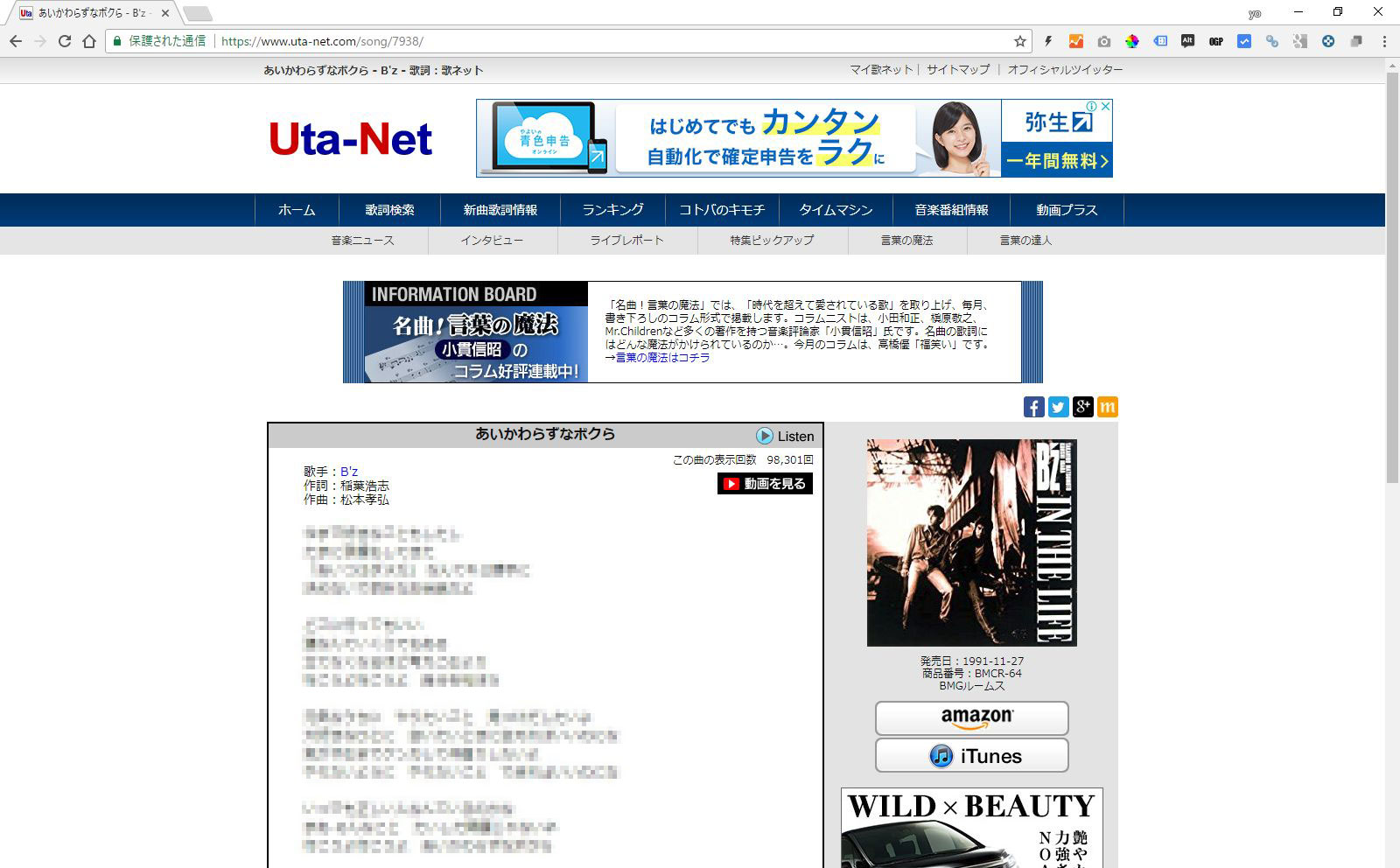Open the browser home page icon

pos(89,41)
